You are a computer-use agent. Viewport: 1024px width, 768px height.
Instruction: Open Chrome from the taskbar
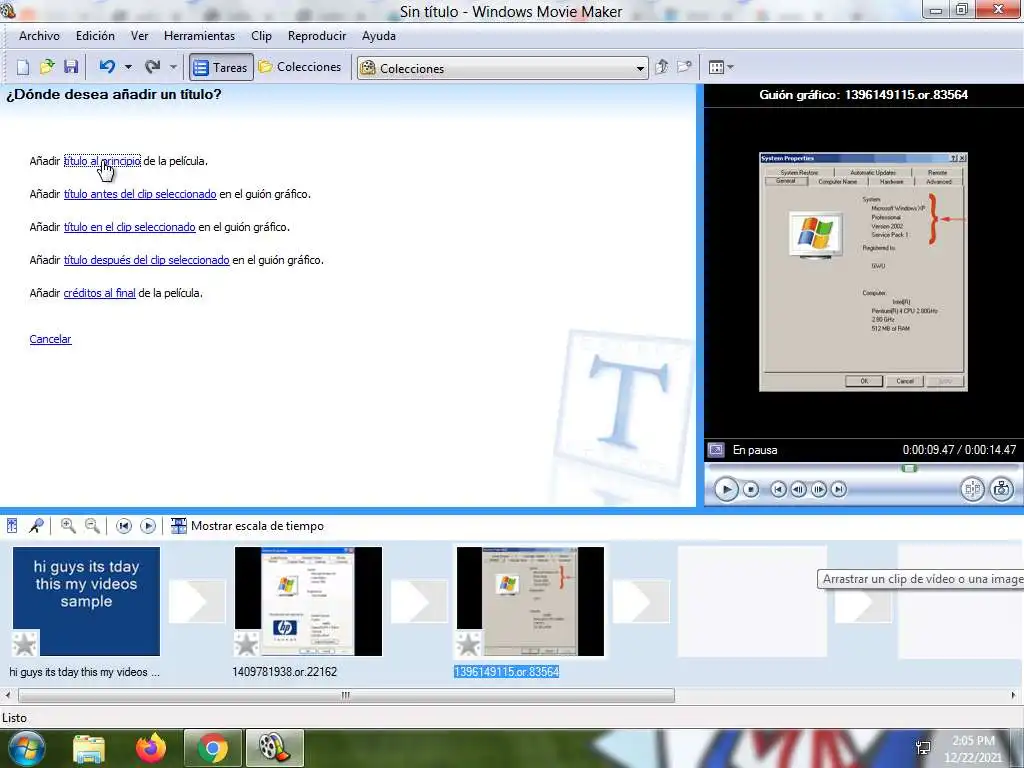pos(213,748)
